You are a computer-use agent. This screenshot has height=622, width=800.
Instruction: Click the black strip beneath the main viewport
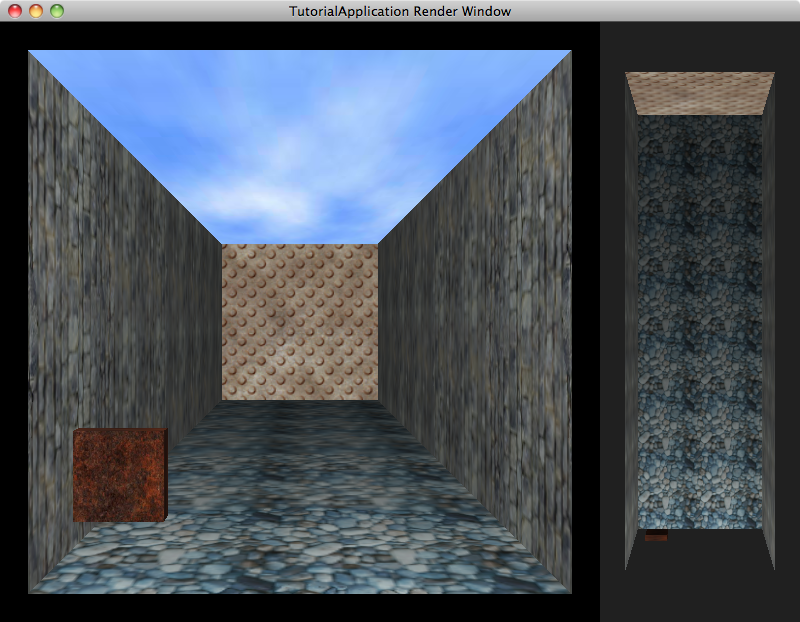[300, 608]
